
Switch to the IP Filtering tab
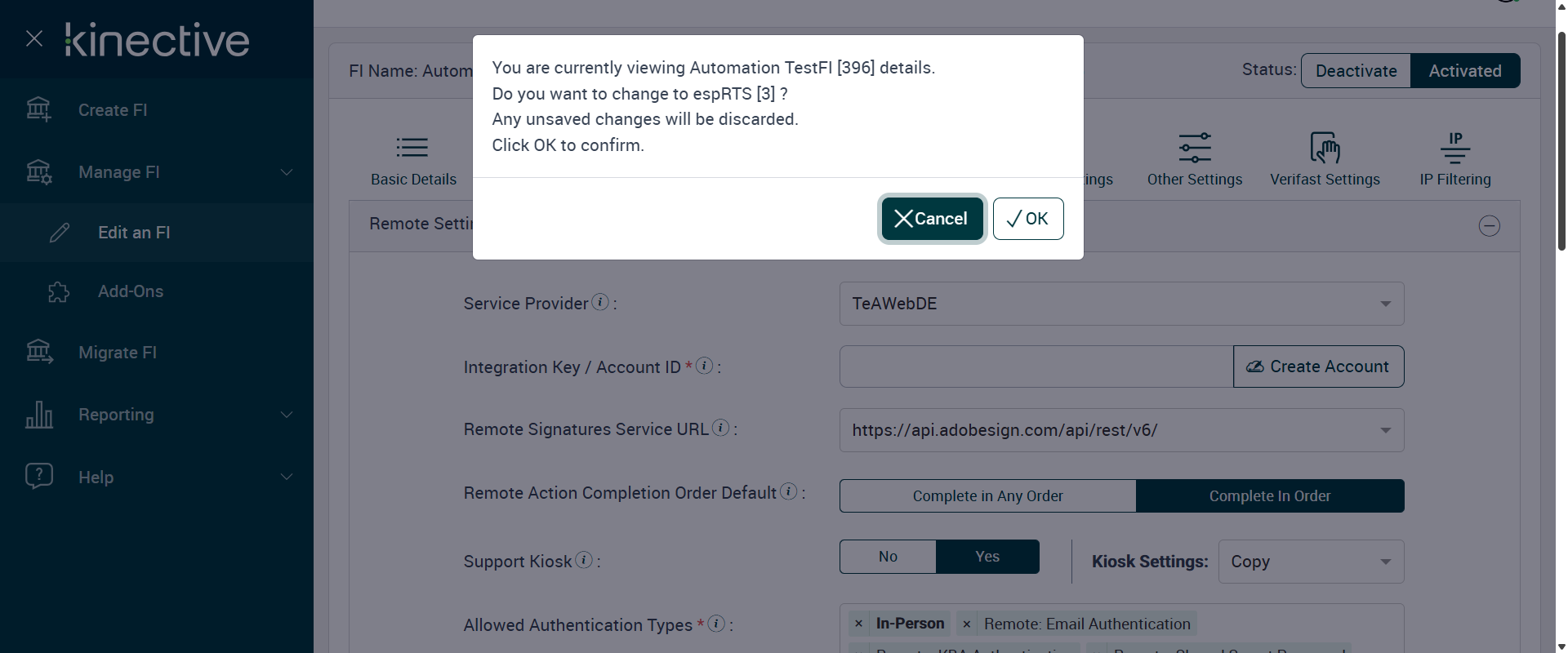pos(1454,159)
